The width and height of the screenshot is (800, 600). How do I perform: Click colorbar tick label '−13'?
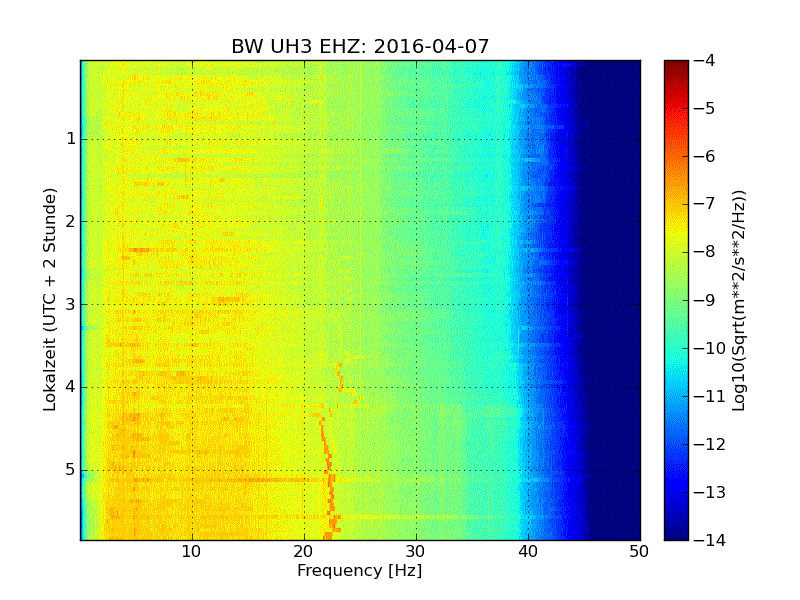pyautogui.click(x=710, y=492)
